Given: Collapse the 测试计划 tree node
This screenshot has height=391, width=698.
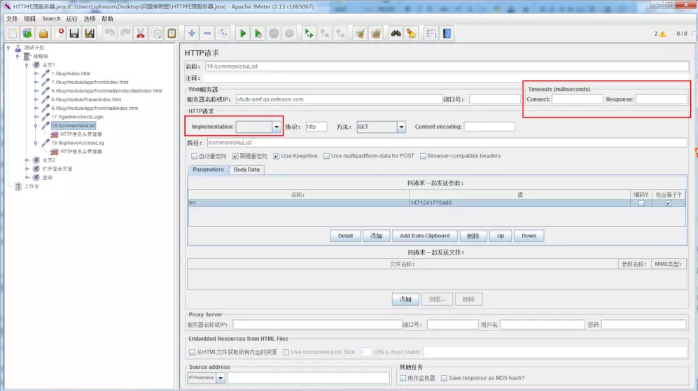Looking at the screenshot, I should coord(8,48).
